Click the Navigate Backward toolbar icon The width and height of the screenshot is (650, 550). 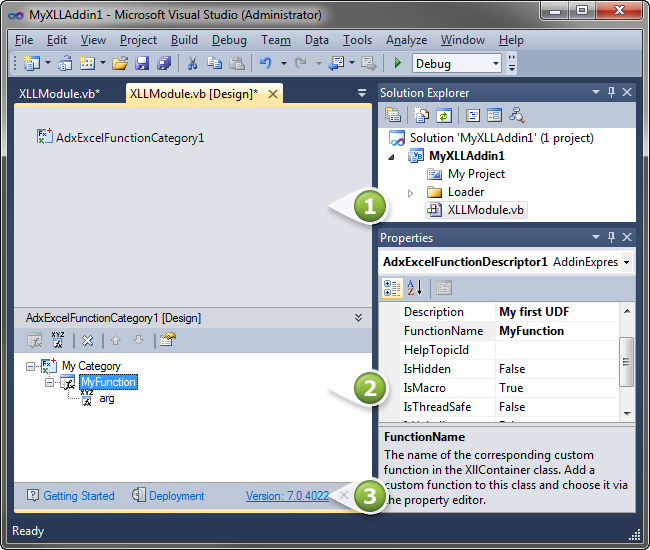pyautogui.click(x=336, y=63)
